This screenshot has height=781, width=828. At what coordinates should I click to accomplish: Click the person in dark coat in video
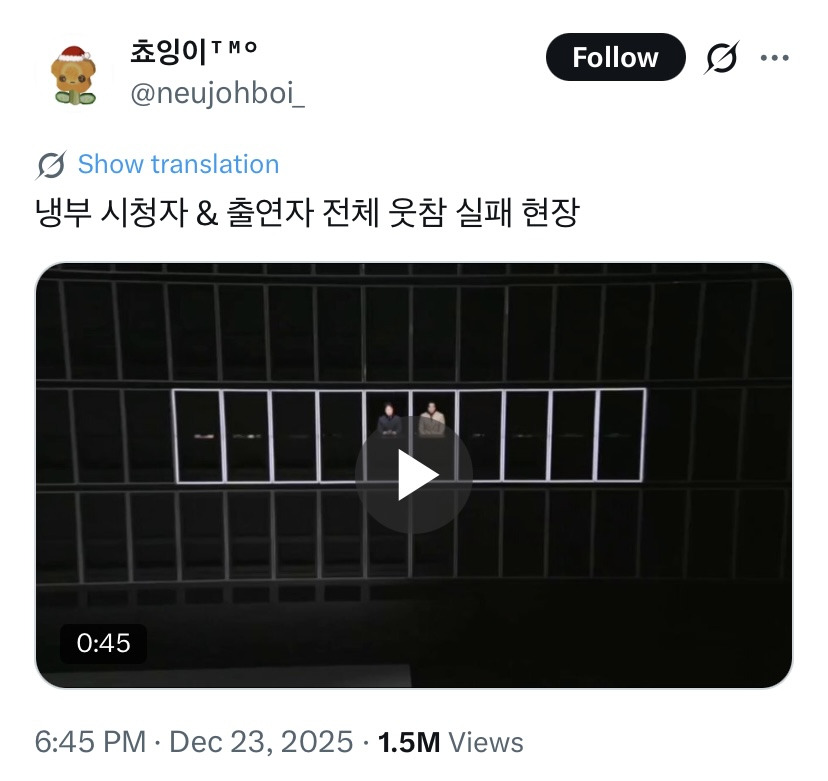389,420
